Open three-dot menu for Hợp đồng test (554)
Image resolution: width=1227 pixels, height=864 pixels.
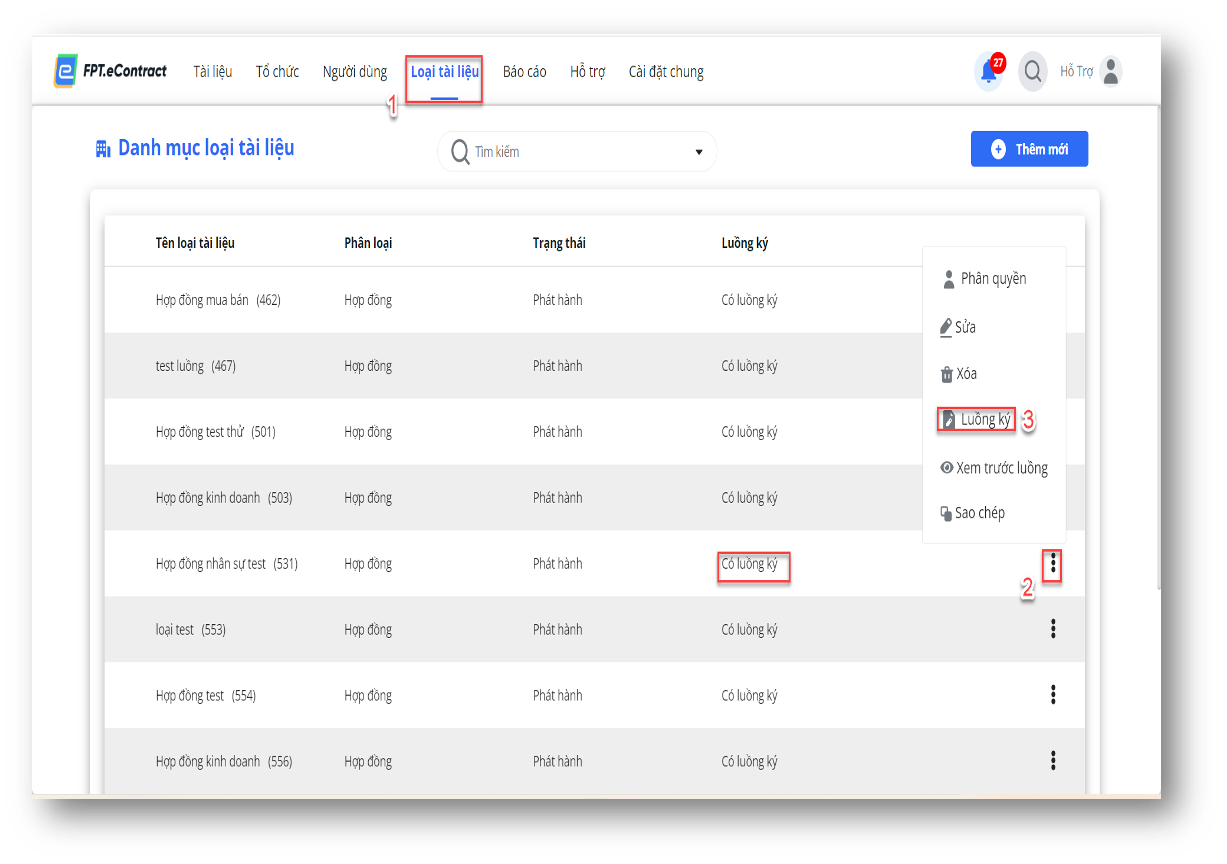[x=1053, y=695]
